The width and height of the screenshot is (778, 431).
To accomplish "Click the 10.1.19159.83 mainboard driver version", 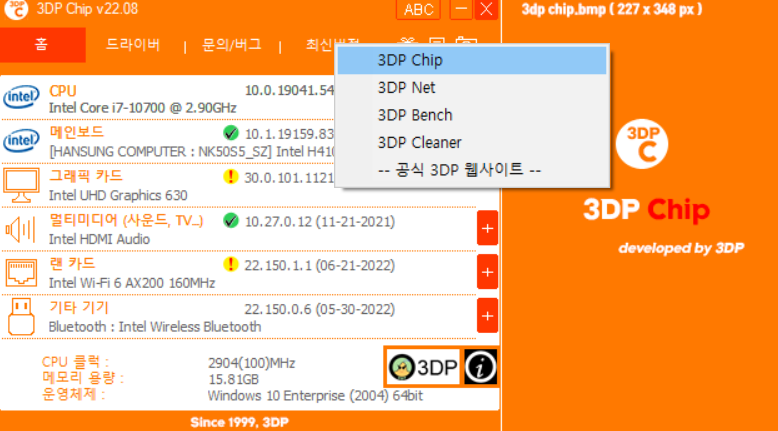I will [x=290, y=134].
